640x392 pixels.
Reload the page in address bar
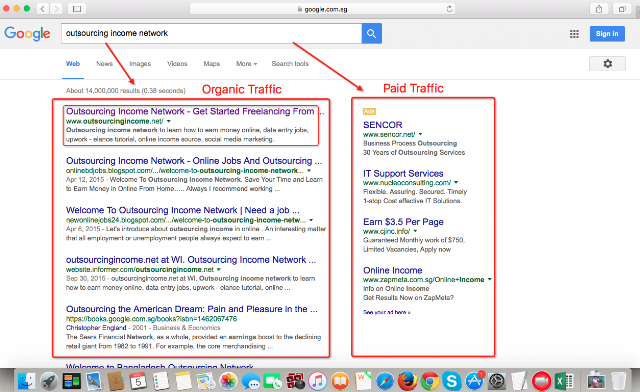(x=449, y=9)
